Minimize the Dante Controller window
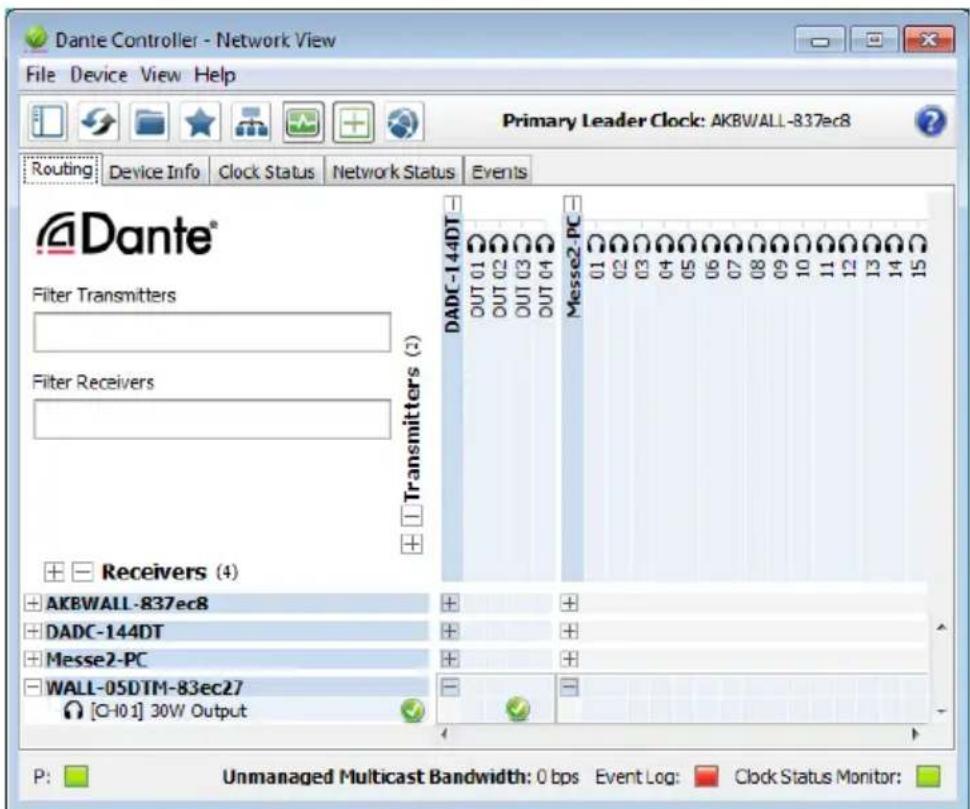Viewport: 970px width, 809px height. click(x=820, y=41)
